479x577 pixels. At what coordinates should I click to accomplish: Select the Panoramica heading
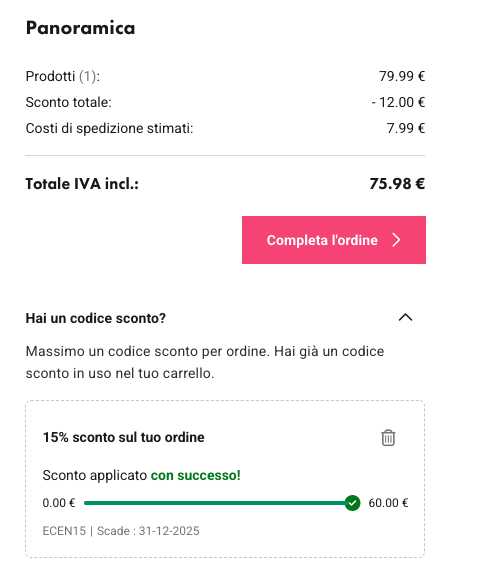81,28
